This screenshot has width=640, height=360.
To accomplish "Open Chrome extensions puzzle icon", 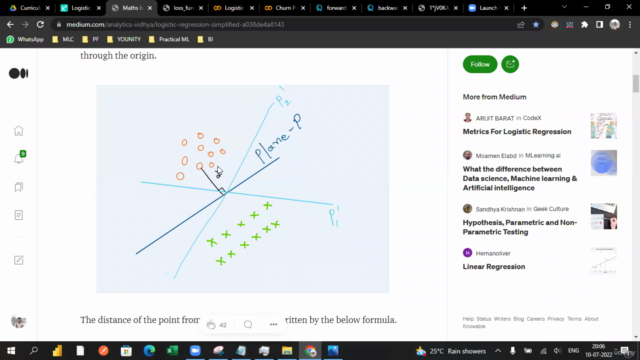I will (x=584, y=25).
